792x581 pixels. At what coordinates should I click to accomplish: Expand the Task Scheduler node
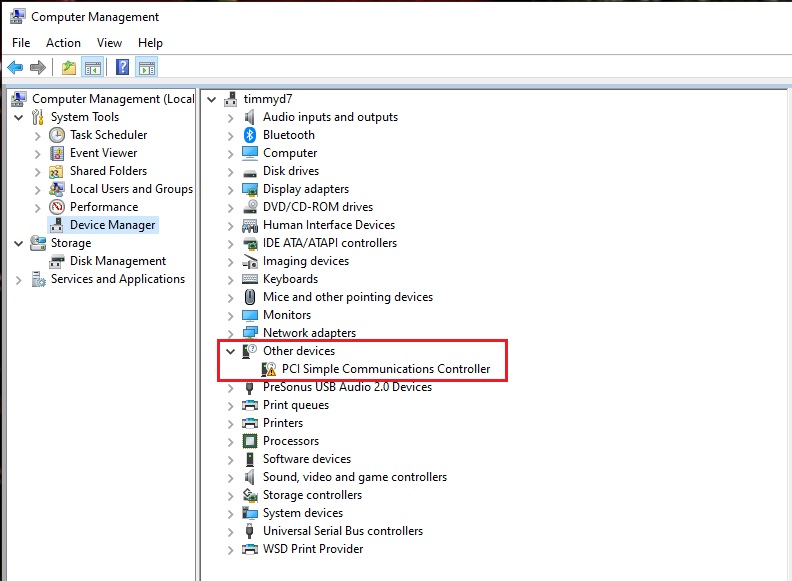tap(37, 136)
